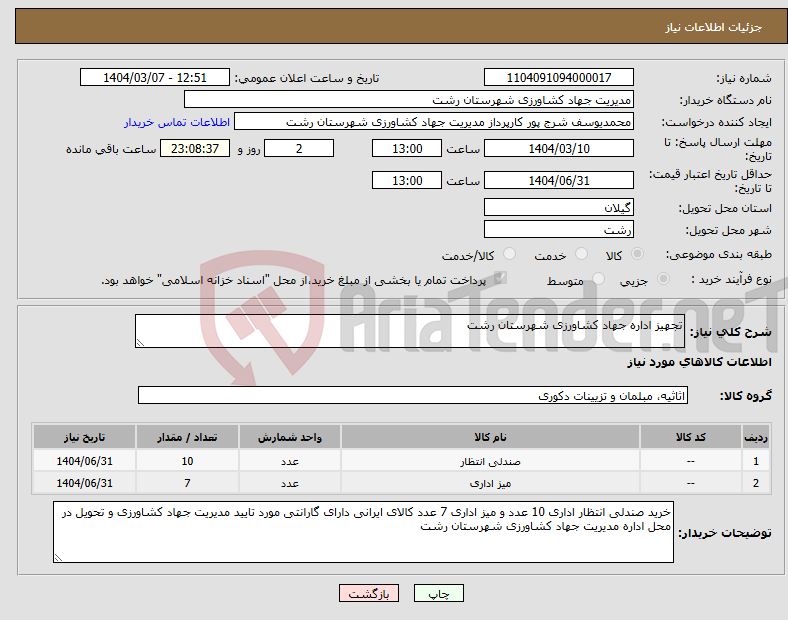Click the تاریخ نیاز column header
The height and width of the screenshot is (620, 788).
(x=84, y=437)
